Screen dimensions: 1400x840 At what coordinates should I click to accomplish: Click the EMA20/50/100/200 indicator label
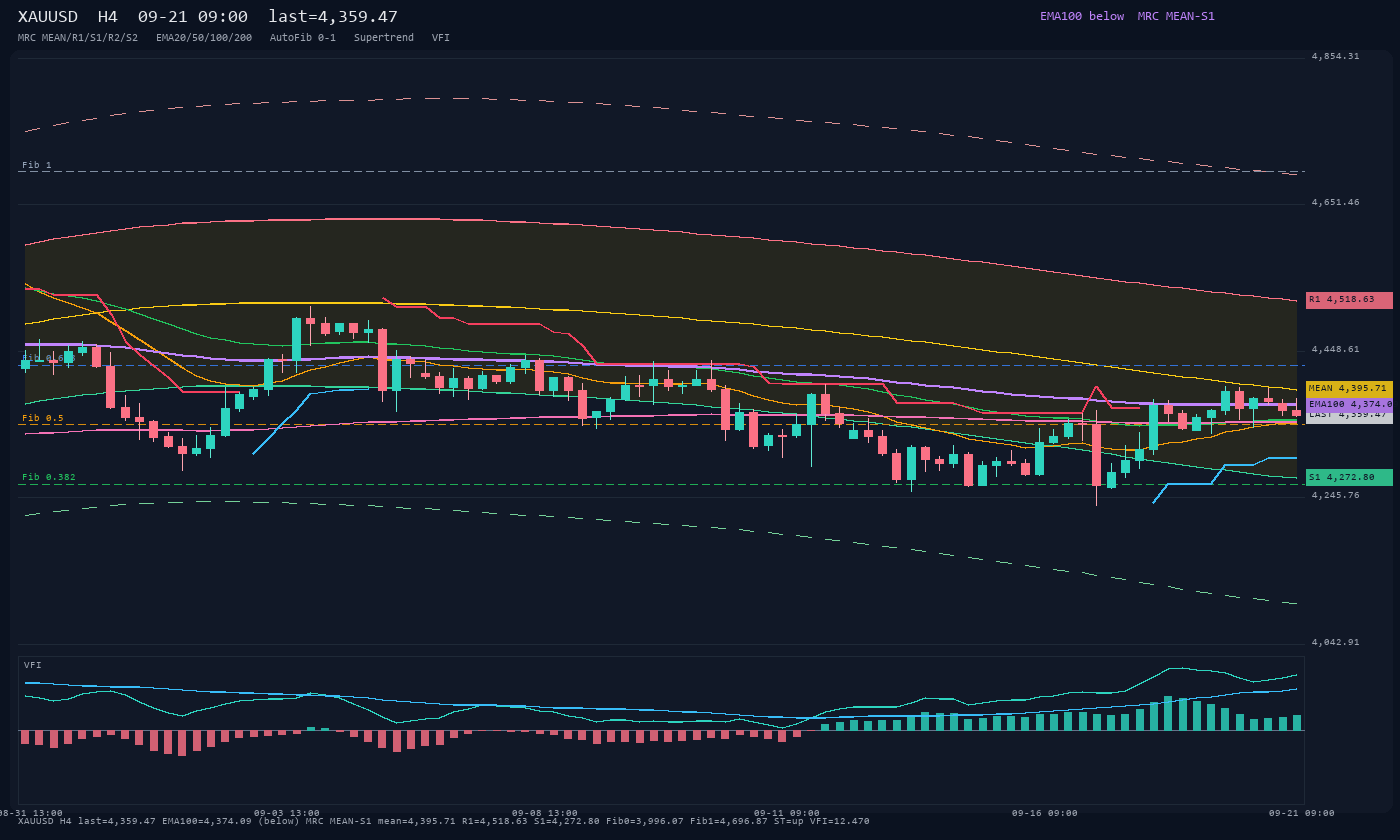(204, 38)
